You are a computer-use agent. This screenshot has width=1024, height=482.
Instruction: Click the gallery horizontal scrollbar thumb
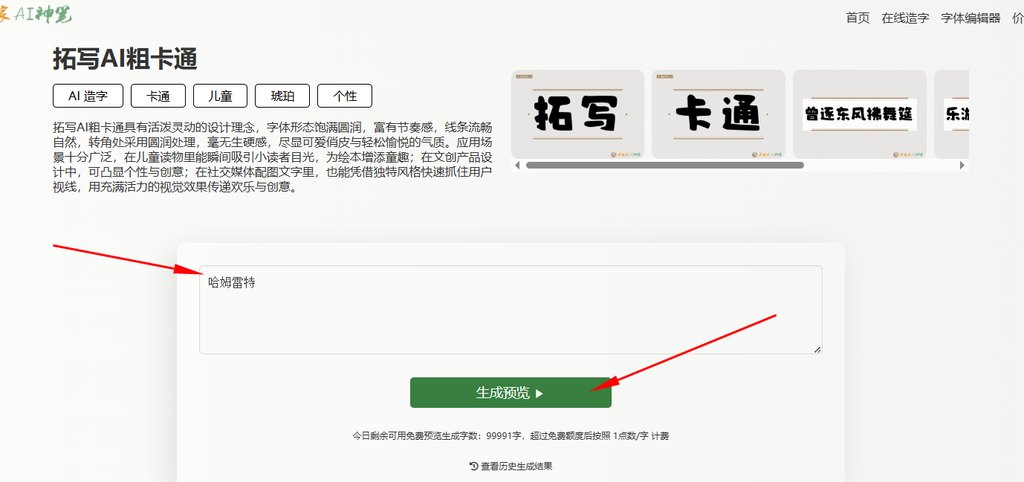click(x=665, y=165)
